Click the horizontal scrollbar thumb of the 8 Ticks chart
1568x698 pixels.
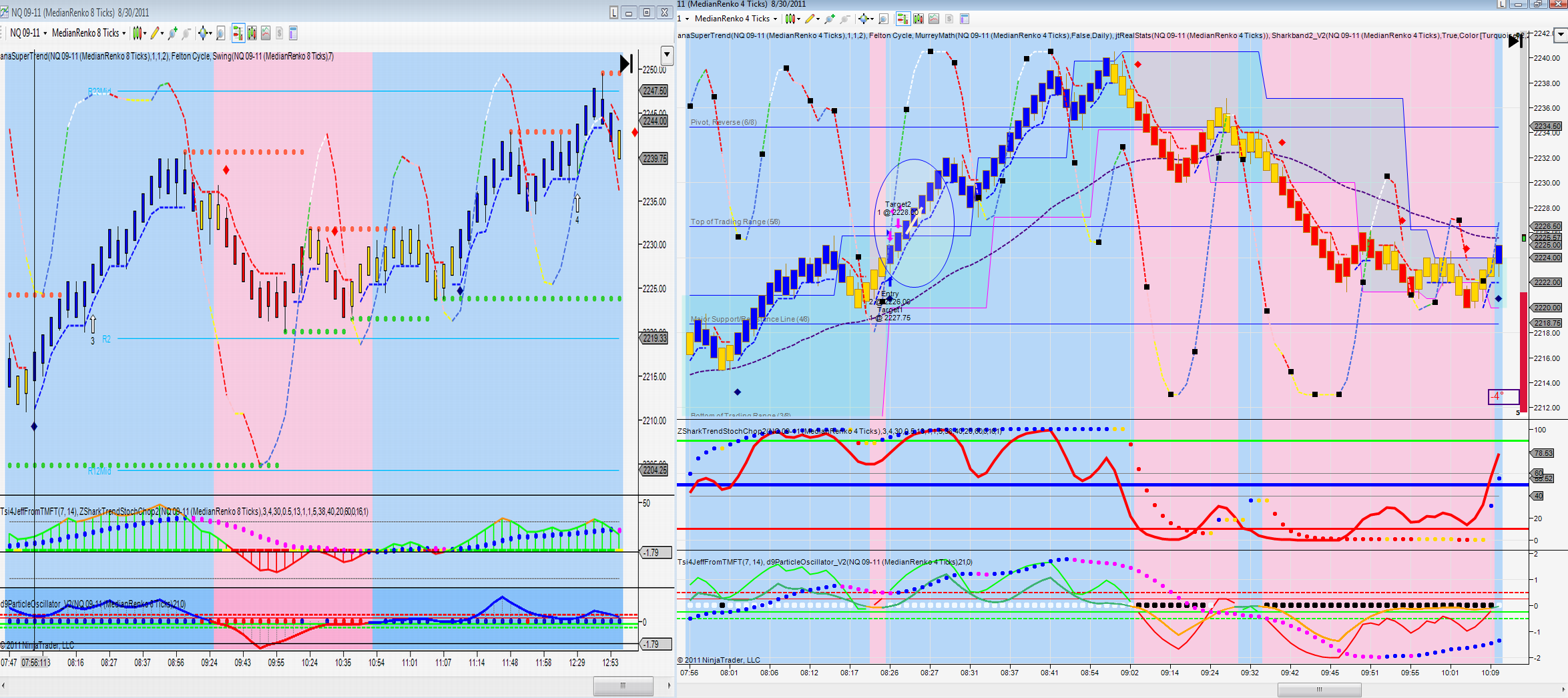pos(623,685)
